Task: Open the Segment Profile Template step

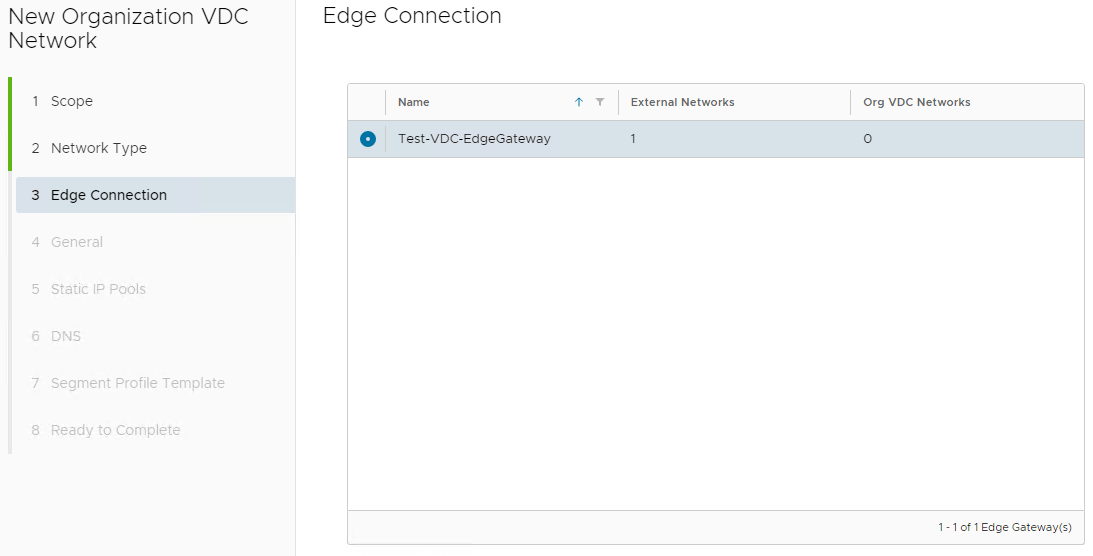Action: (x=138, y=383)
